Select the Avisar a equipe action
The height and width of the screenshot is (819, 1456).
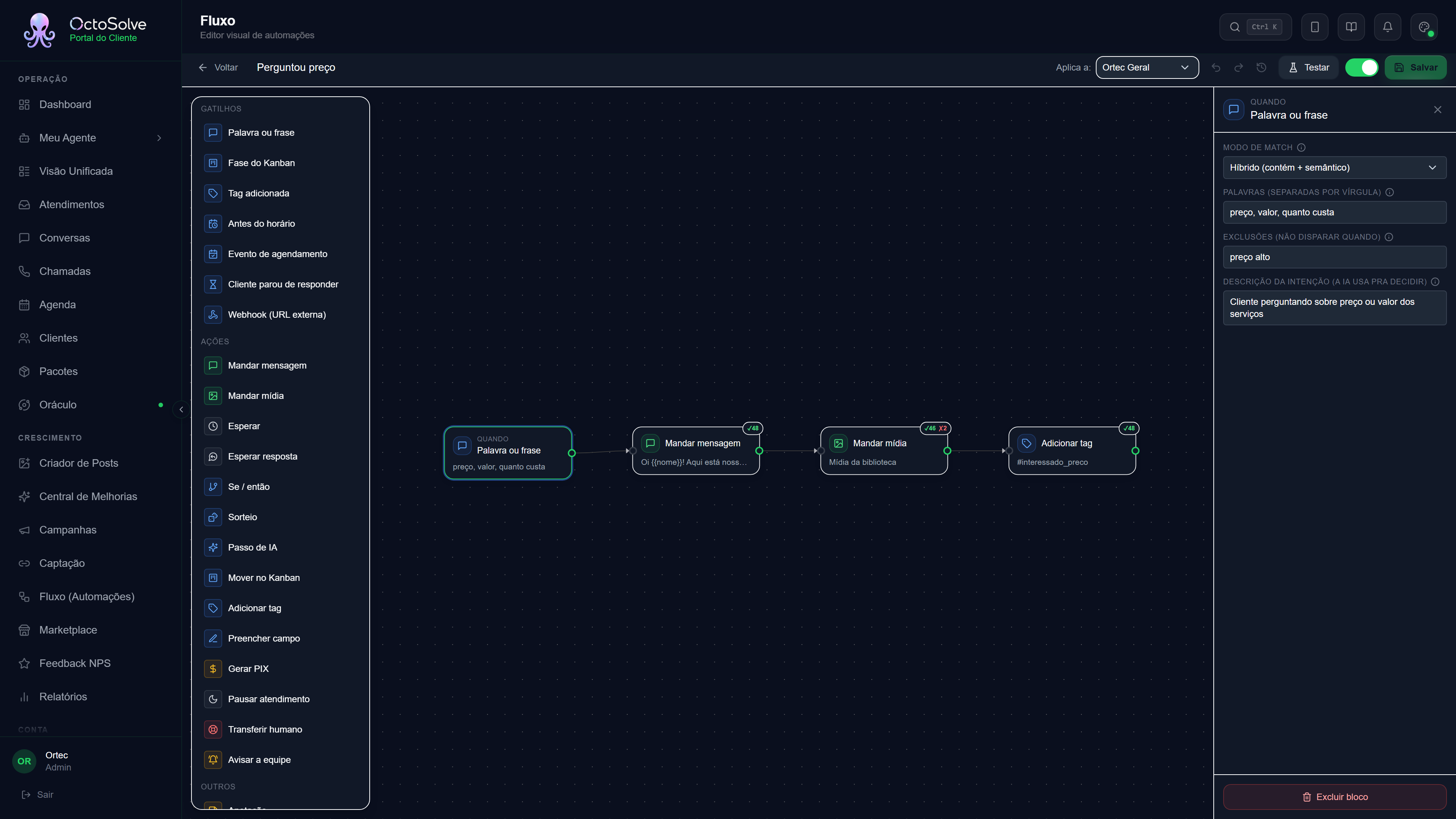pyautogui.click(x=280, y=759)
